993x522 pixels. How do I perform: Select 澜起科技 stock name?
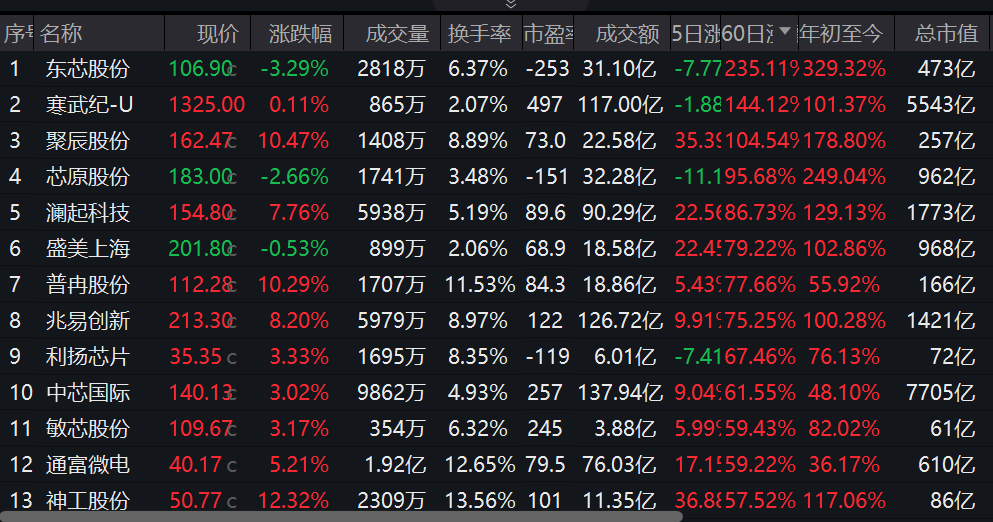(x=88, y=213)
